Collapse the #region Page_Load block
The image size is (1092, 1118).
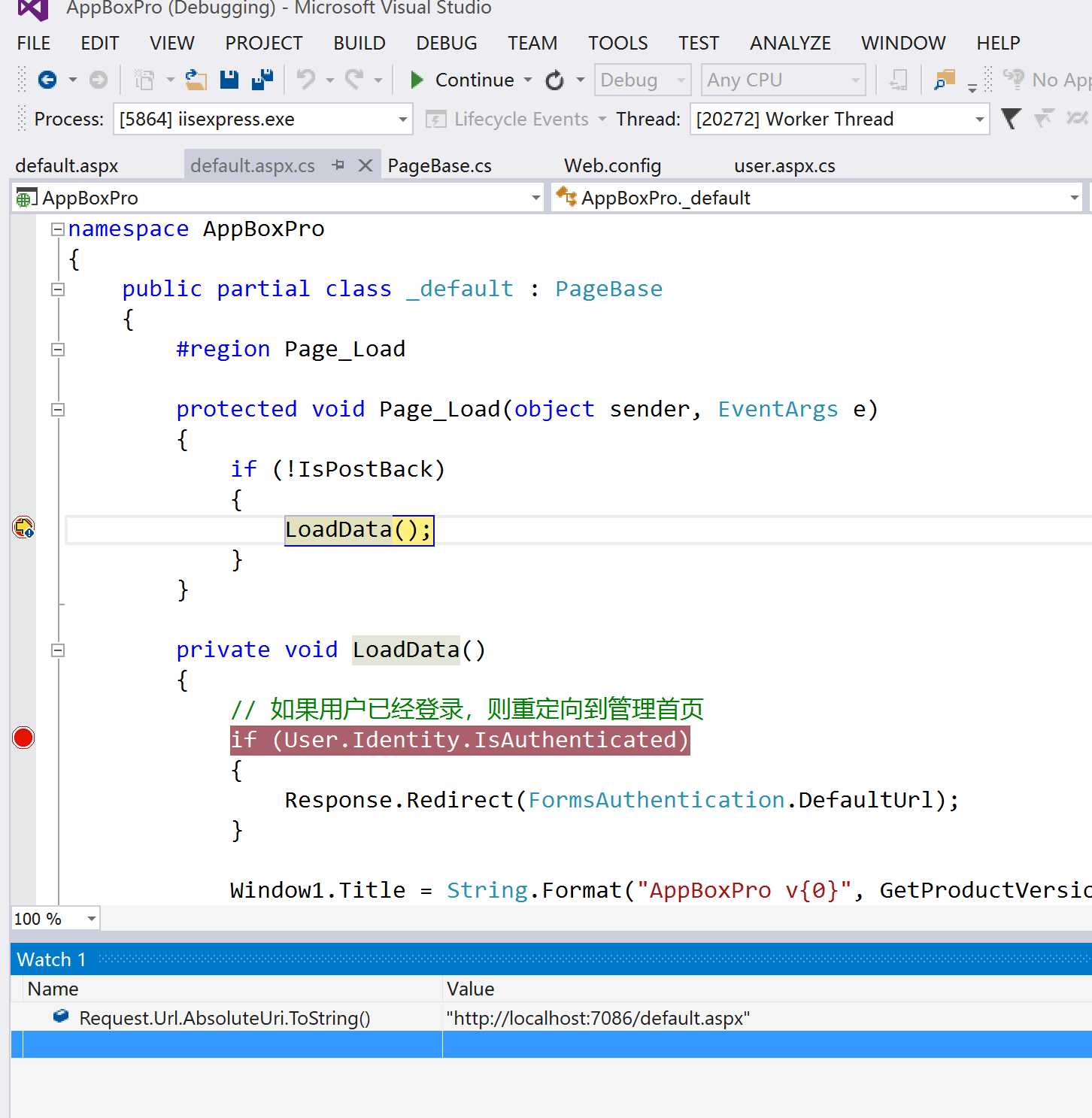click(x=57, y=350)
